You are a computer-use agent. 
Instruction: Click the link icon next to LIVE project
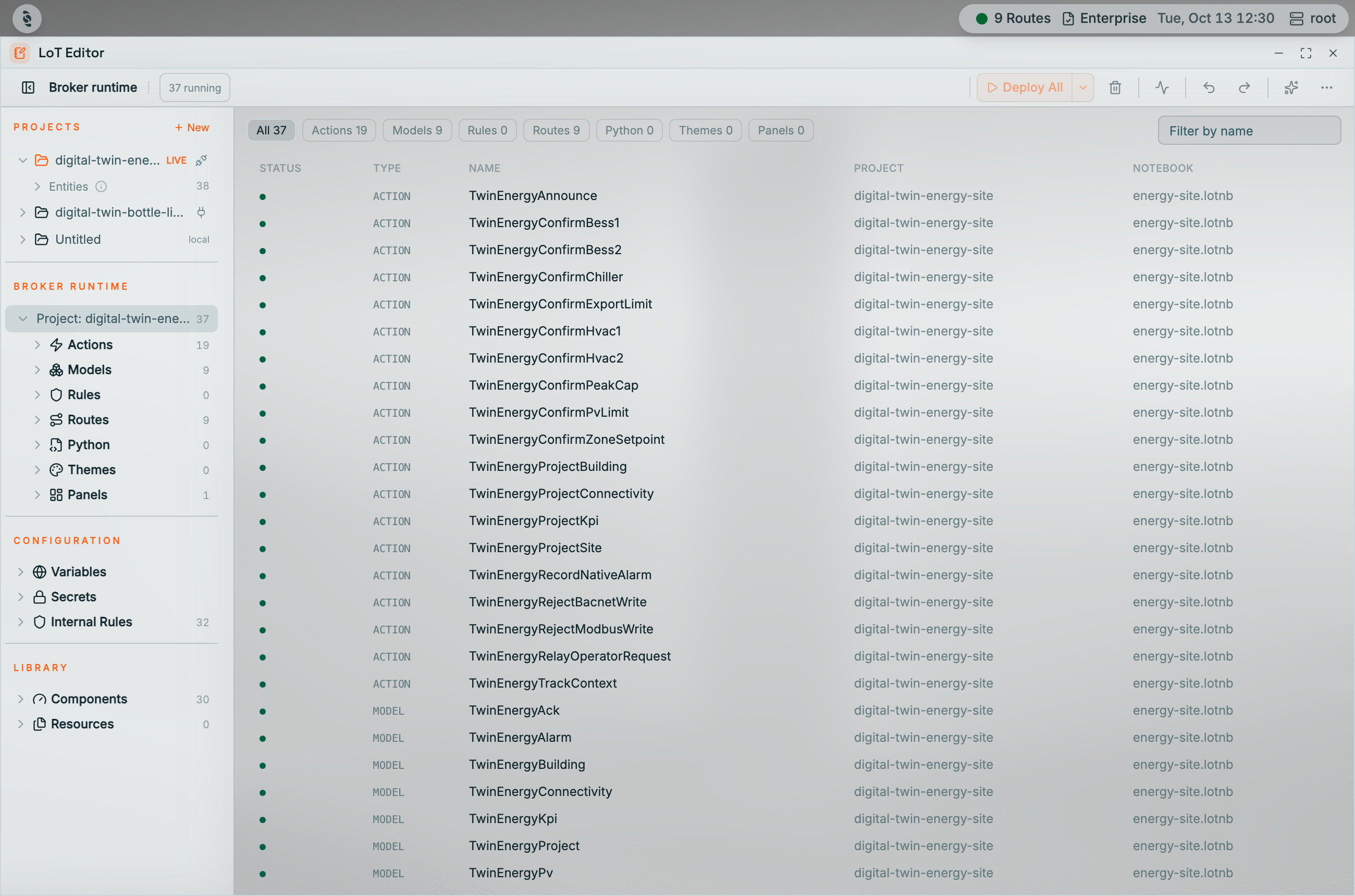pyautogui.click(x=201, y=160)
